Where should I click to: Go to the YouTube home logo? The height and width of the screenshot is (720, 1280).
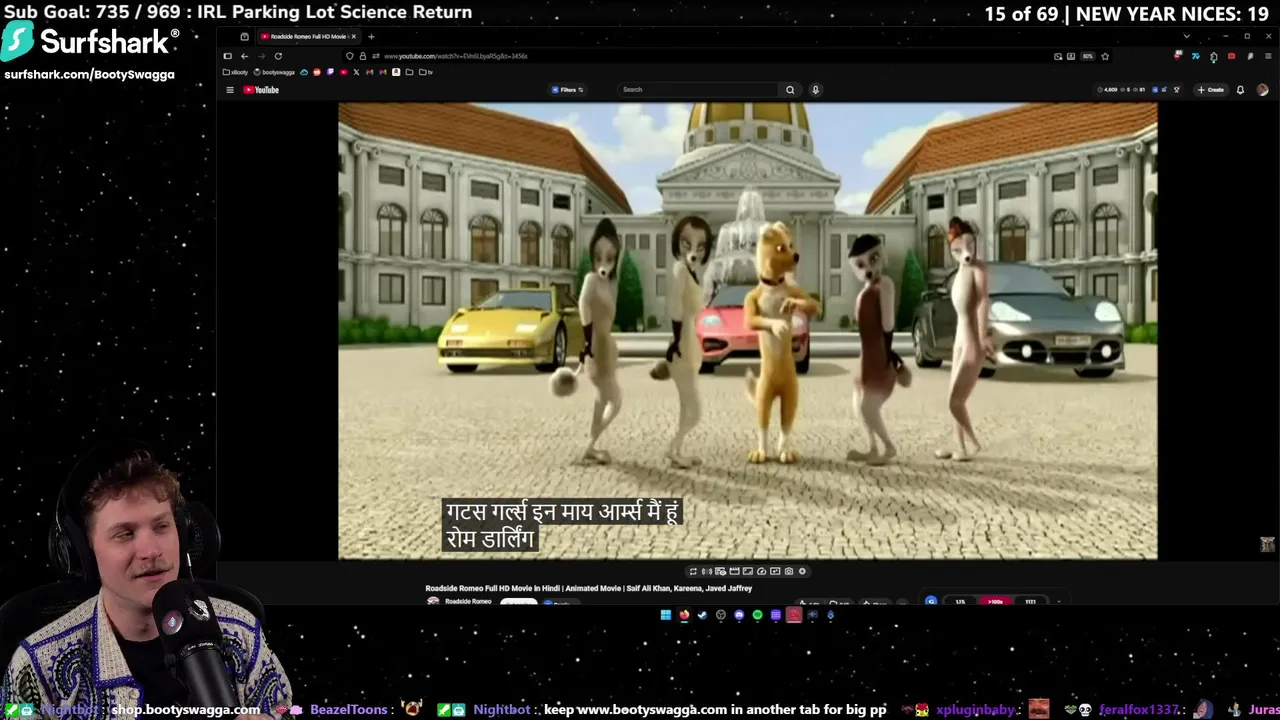pos(261,90)
